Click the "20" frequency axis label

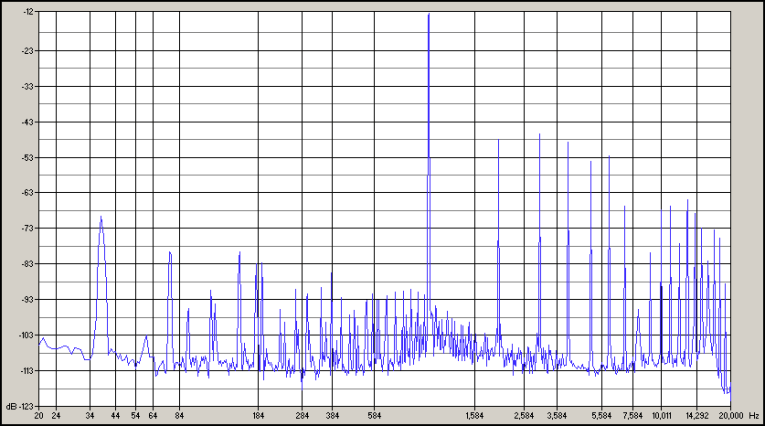point(39,416)
